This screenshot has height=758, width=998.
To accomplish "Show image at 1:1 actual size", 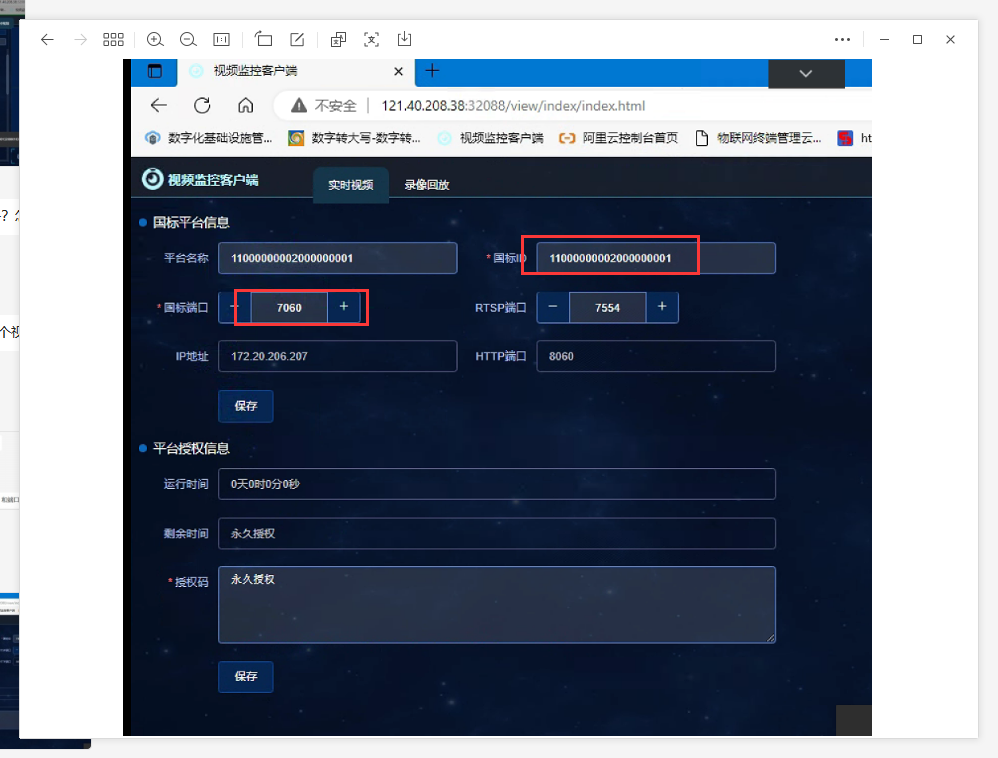I will click(x=221, y=39).
